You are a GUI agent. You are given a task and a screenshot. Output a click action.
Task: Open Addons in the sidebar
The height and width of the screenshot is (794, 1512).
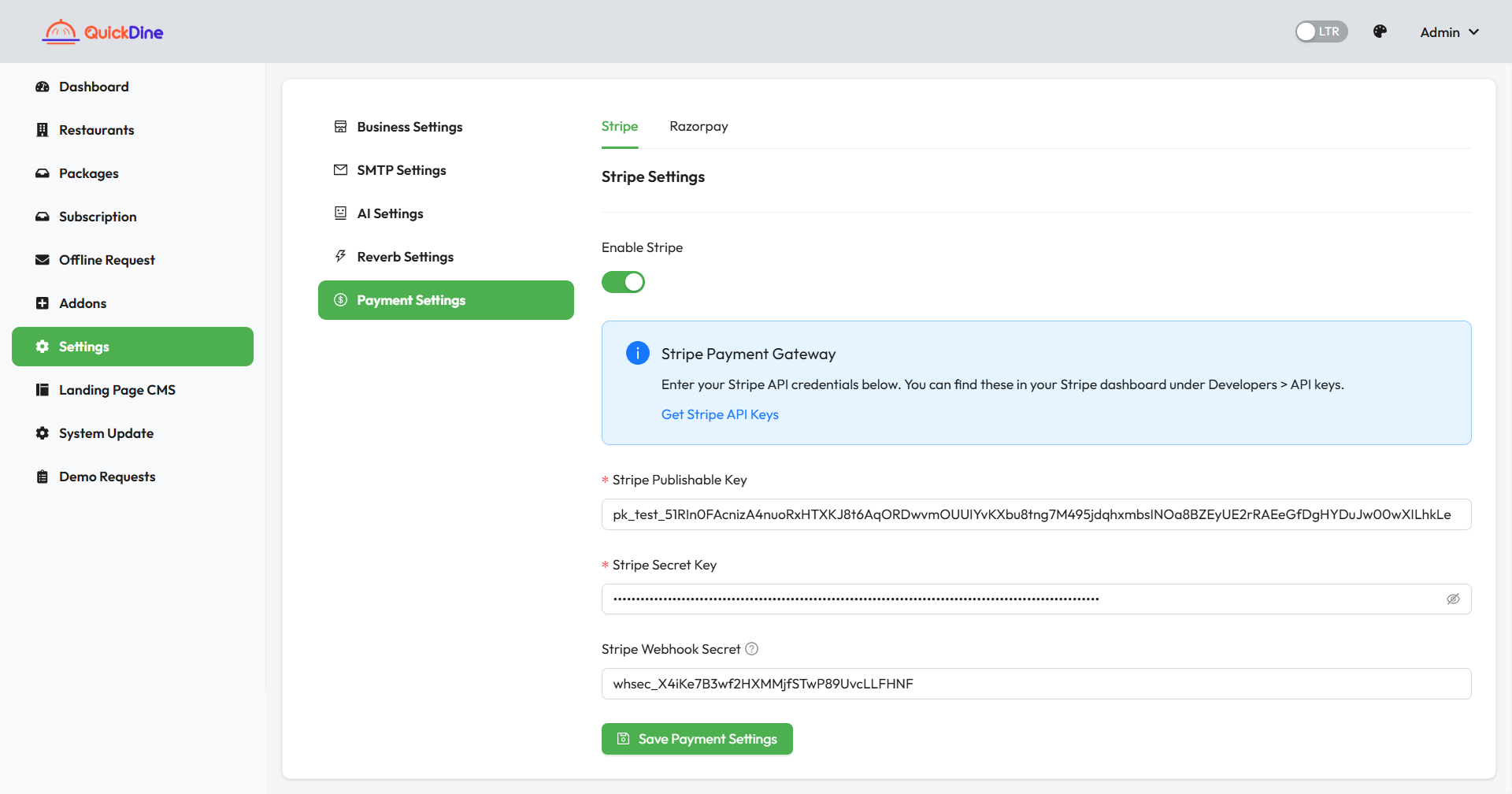132,303
